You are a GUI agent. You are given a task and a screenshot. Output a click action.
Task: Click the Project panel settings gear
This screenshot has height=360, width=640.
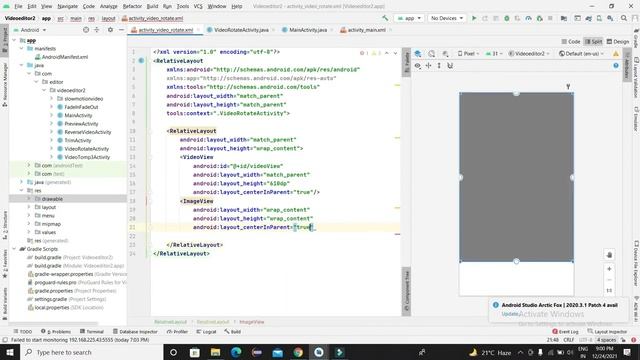tap(110, 30)
